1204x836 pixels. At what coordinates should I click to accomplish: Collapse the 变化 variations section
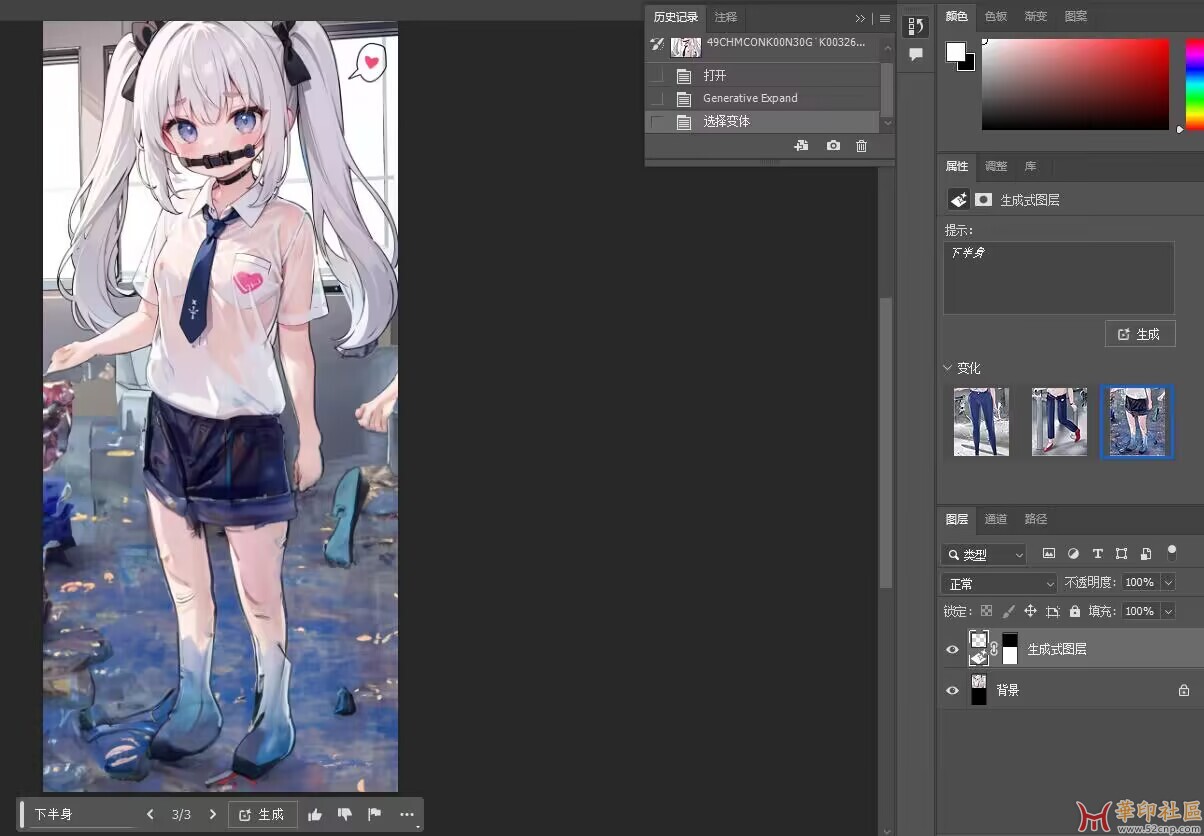[x=948, y=368]
